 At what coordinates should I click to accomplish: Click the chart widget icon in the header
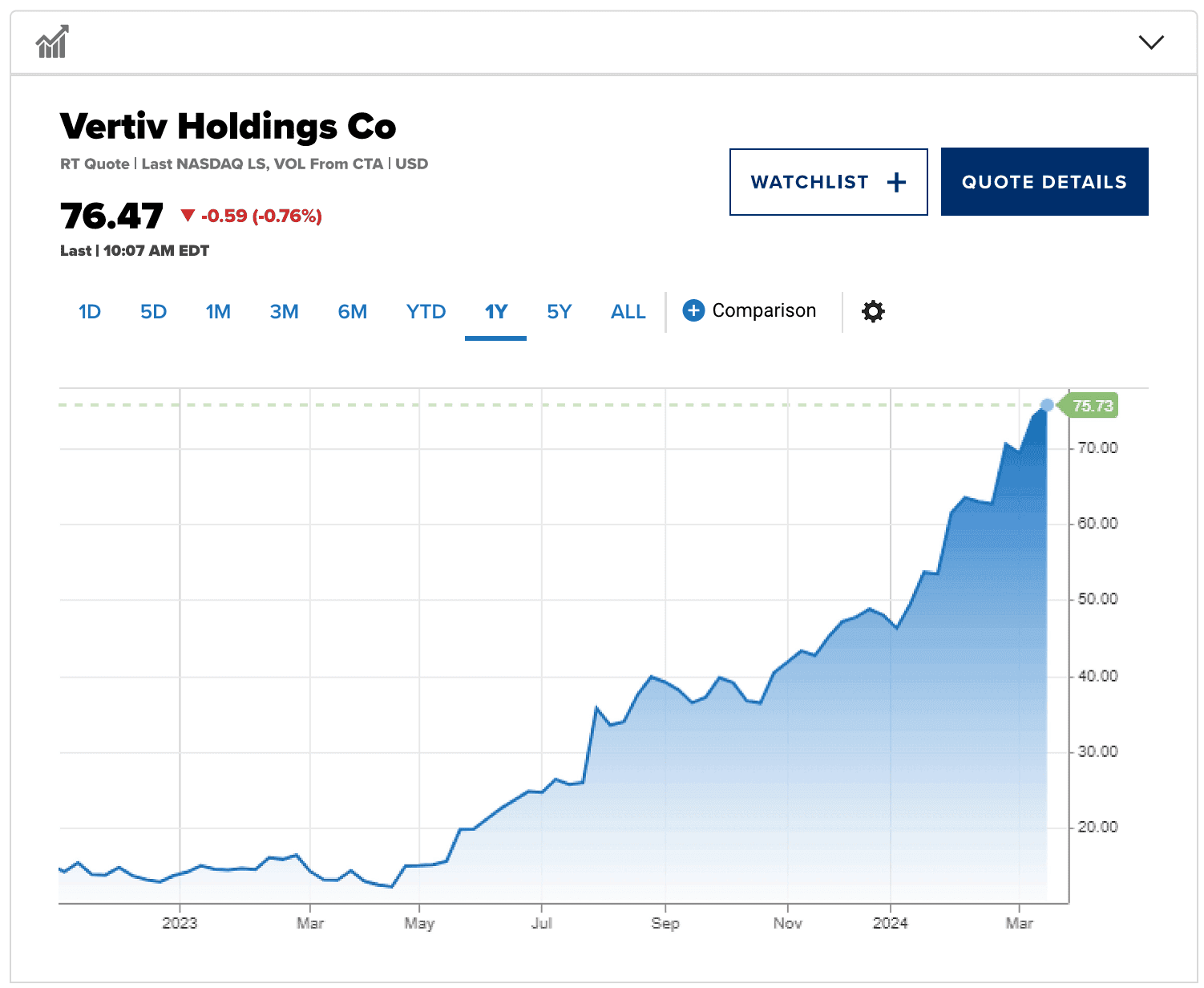[52, 42]
